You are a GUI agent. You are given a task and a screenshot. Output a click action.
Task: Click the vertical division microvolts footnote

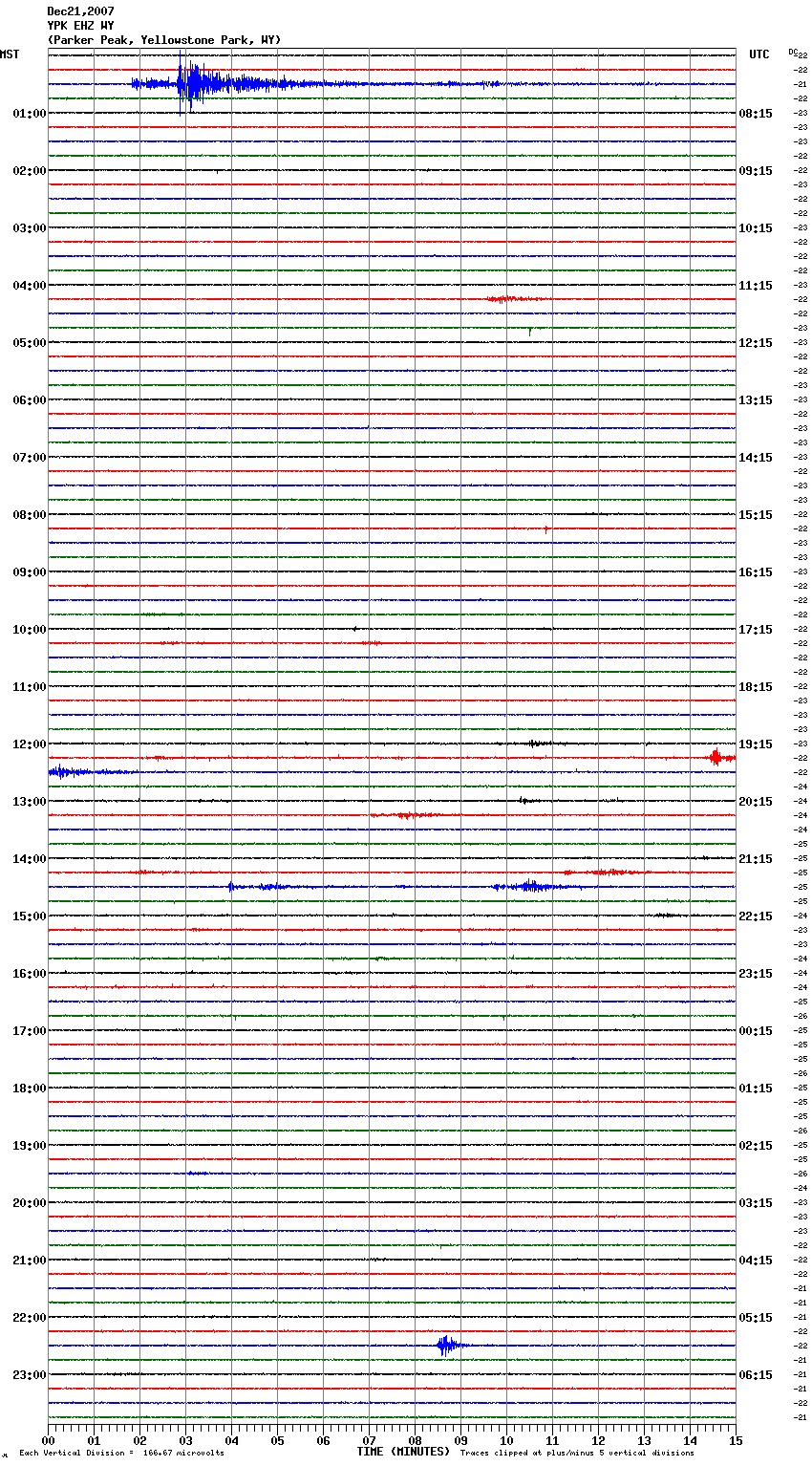click(121, 1454)
